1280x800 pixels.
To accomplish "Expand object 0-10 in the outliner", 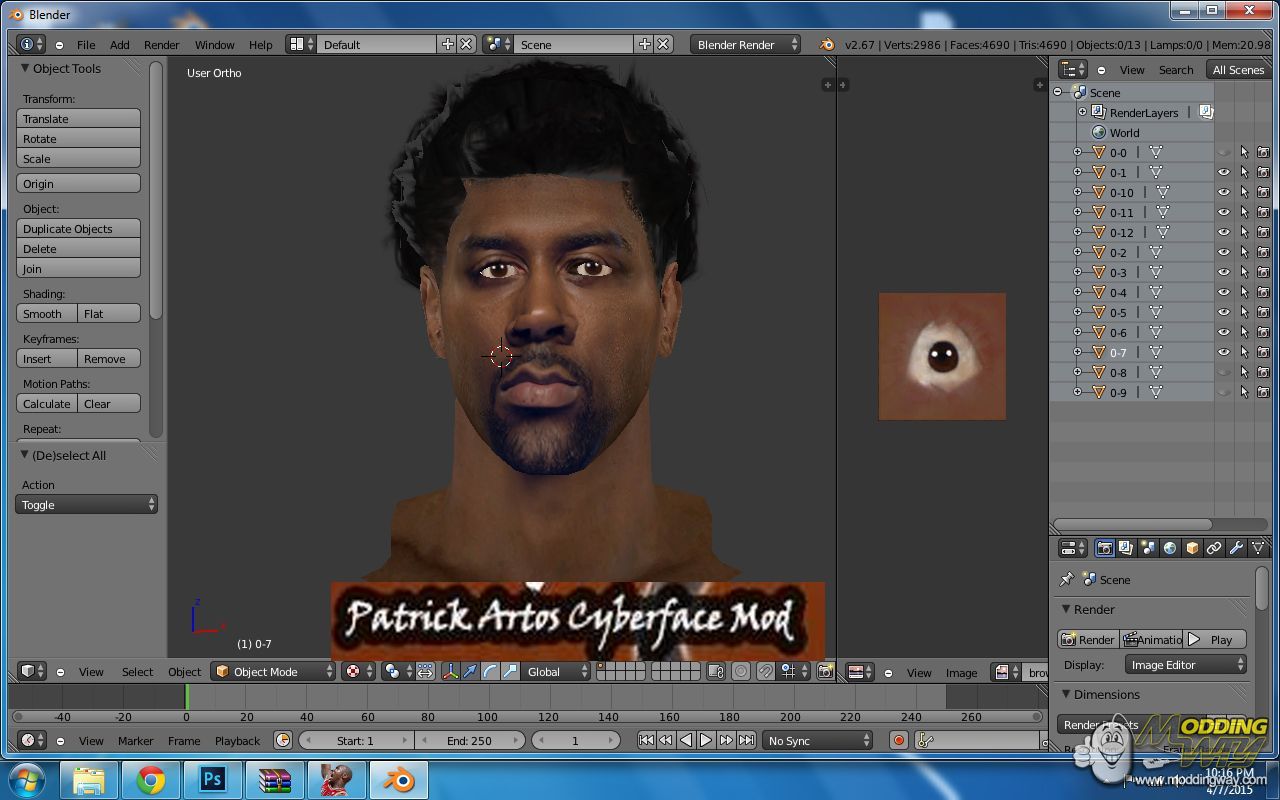I will 1077,192.
